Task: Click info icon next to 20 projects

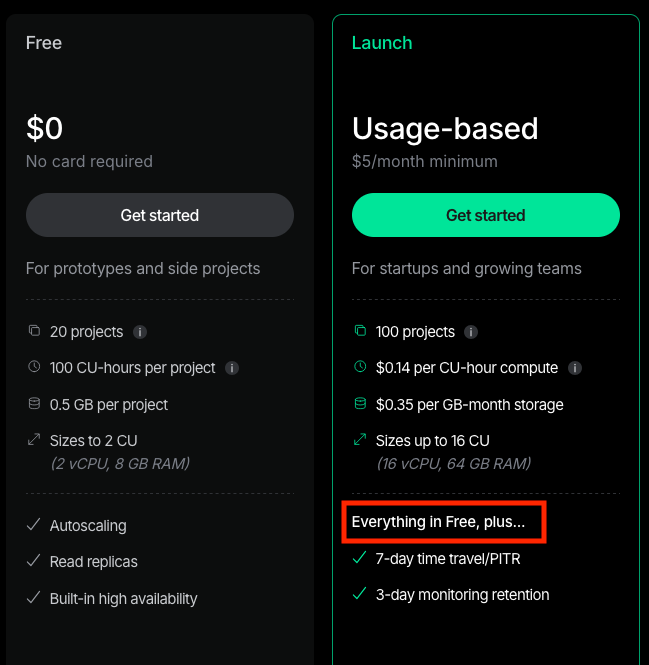Action: click(140, 332)
